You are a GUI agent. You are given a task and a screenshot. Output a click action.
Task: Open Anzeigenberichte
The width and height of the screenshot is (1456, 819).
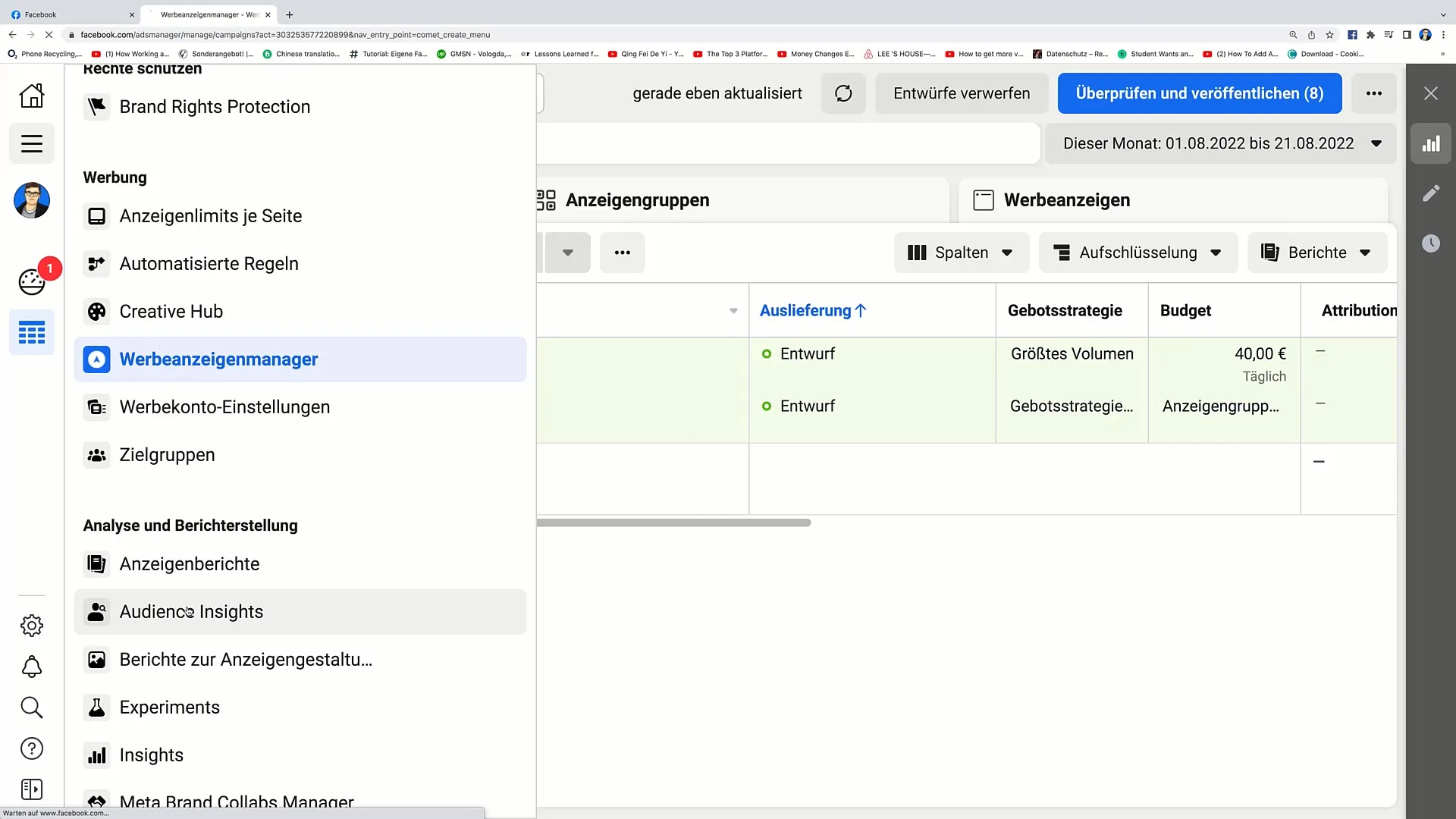tap(300, 564)
